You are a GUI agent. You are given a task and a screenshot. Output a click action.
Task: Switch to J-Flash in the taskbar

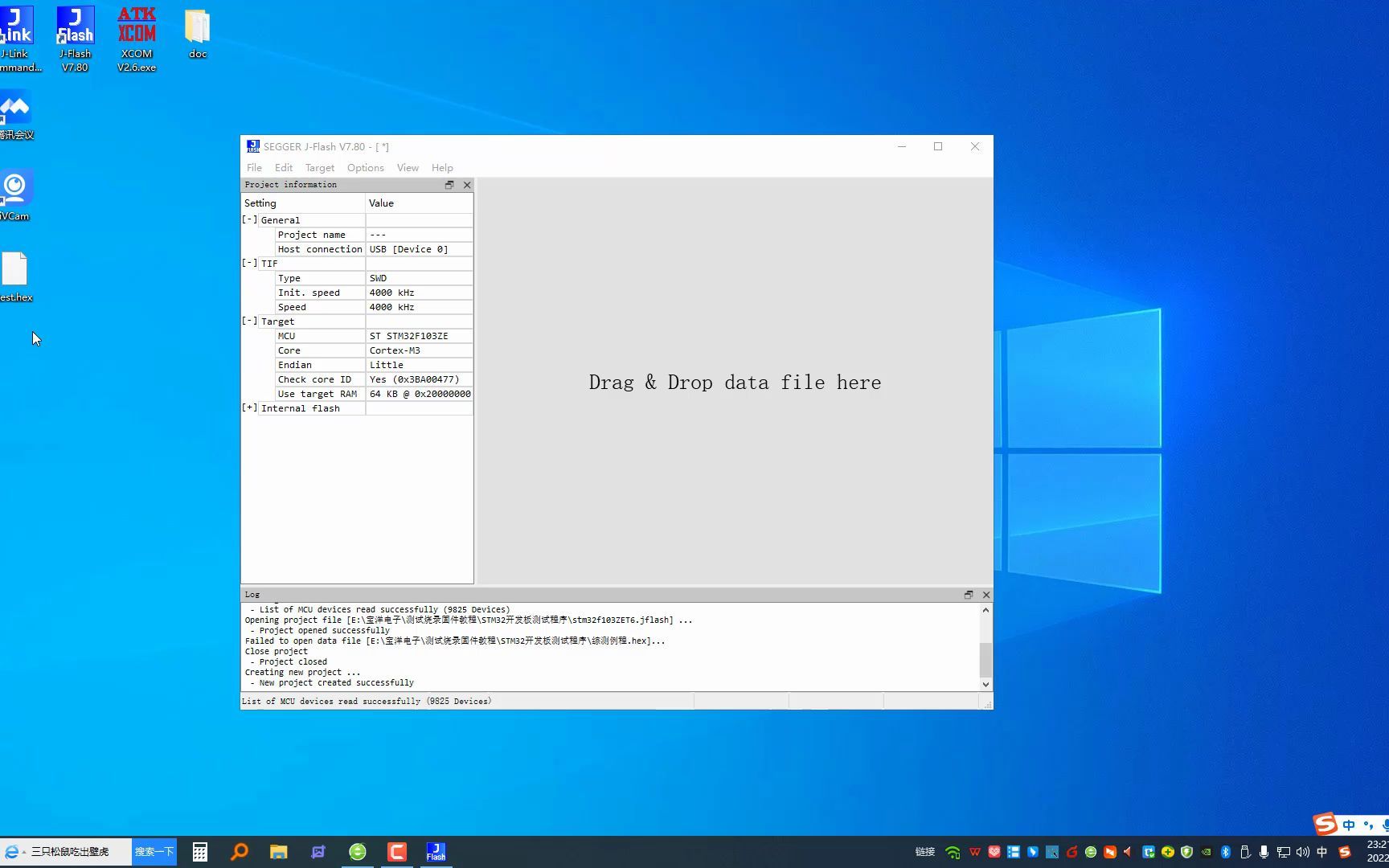pyautogui.click(x=436, y=852)
